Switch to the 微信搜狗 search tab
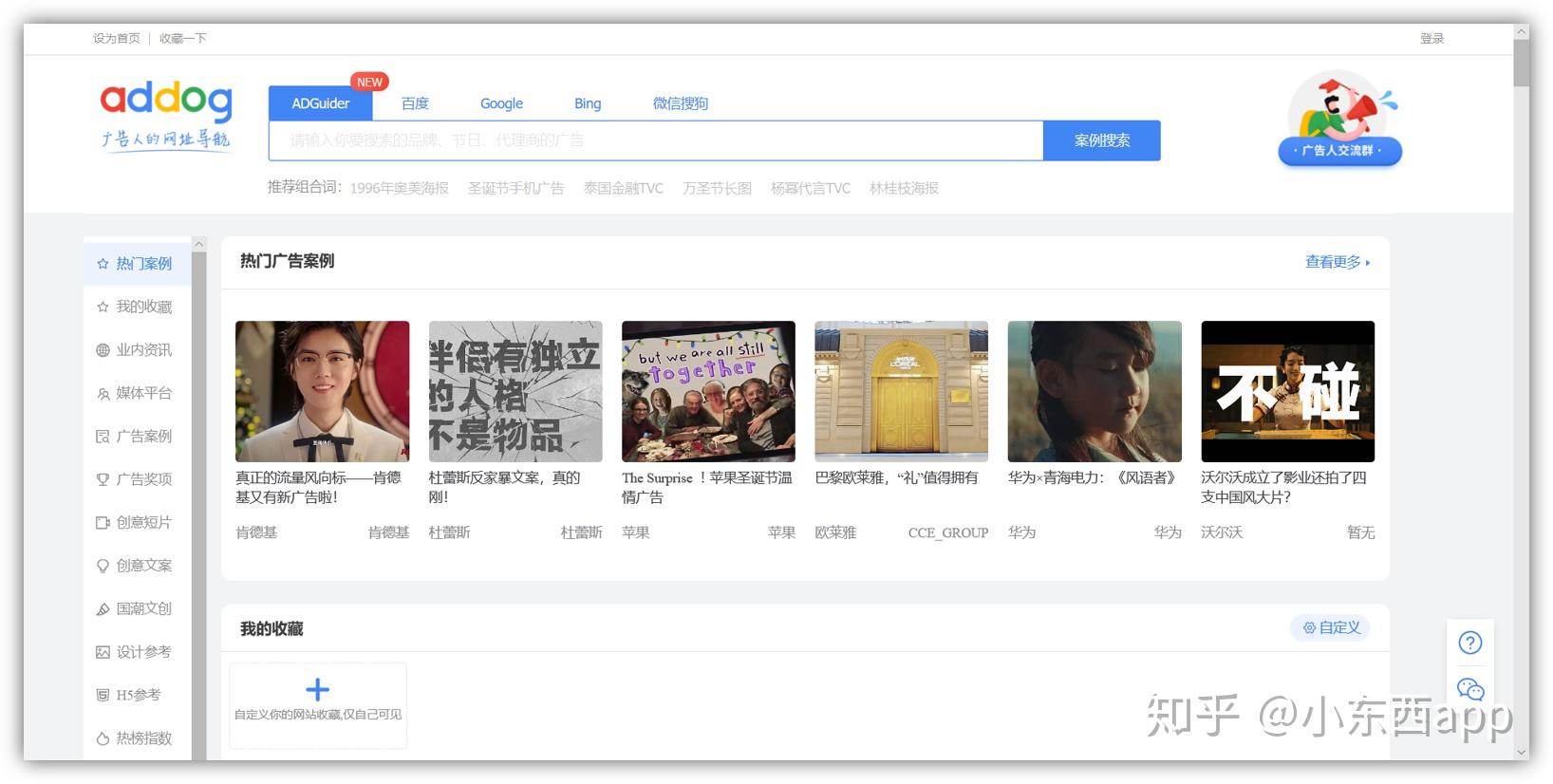 tap(680, 103)
